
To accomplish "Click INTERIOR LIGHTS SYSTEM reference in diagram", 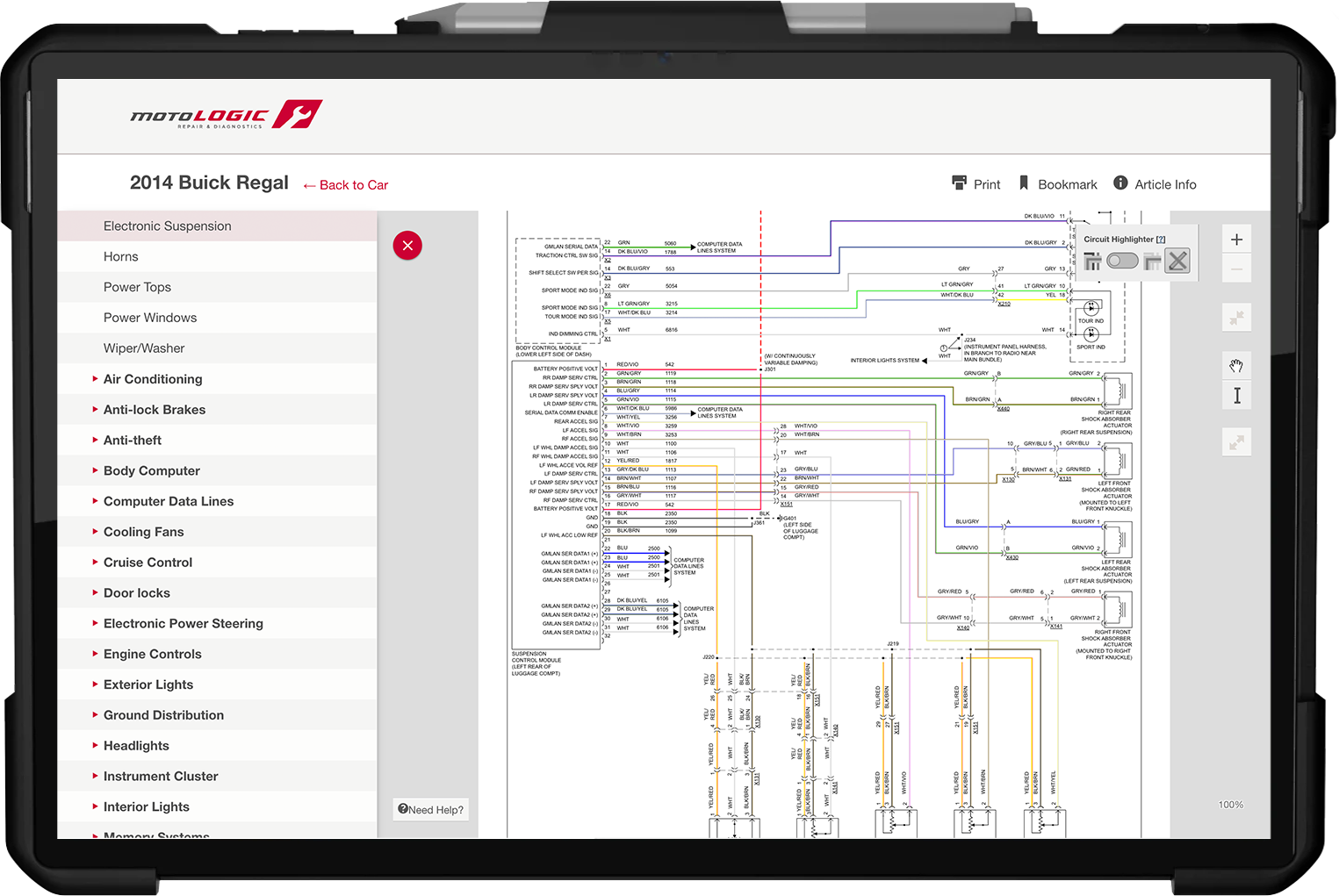I will pyautogui.click(x=885, y=361).
